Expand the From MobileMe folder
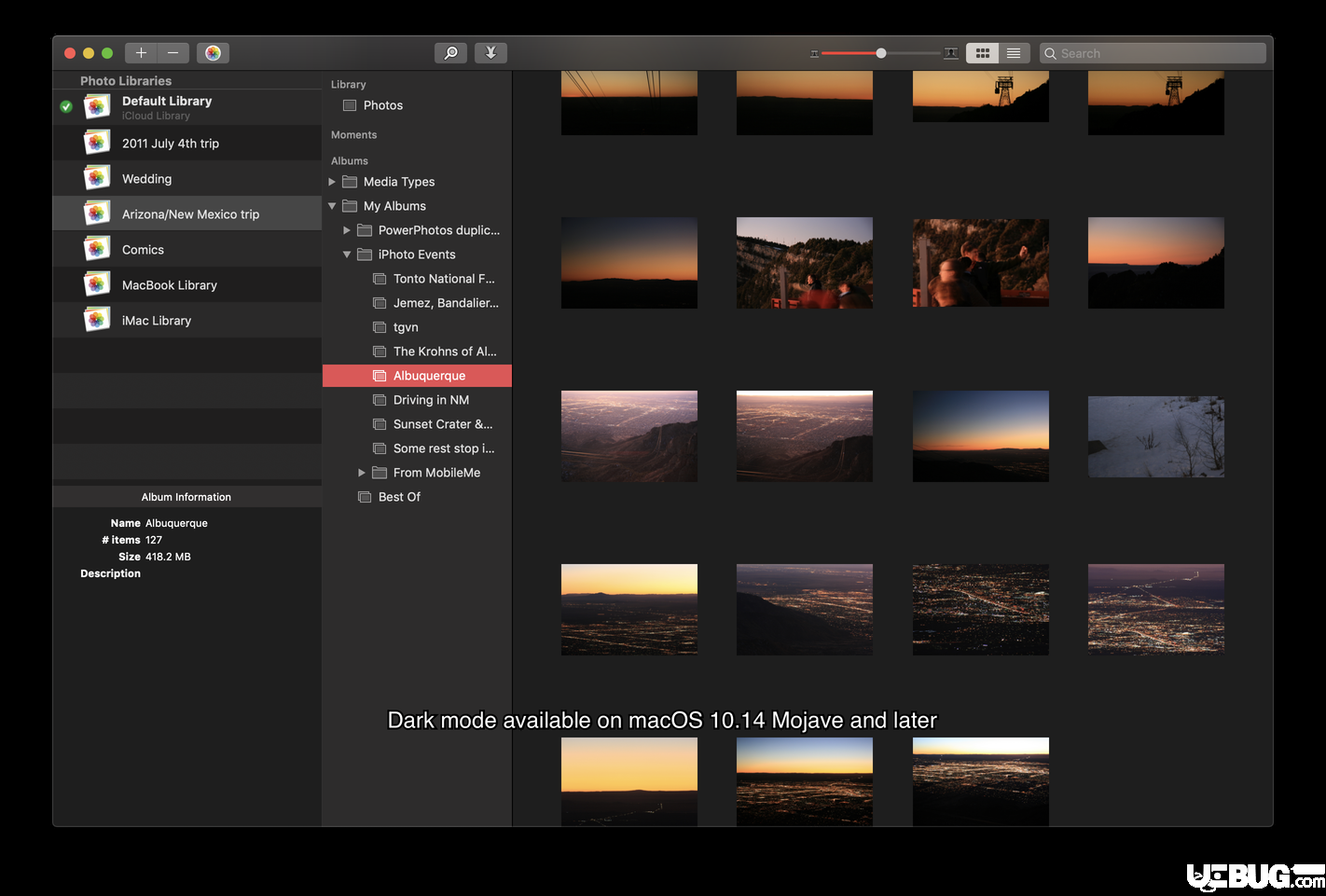Image resolution: width=1326 pixels, height=896 pixels. 362,473
